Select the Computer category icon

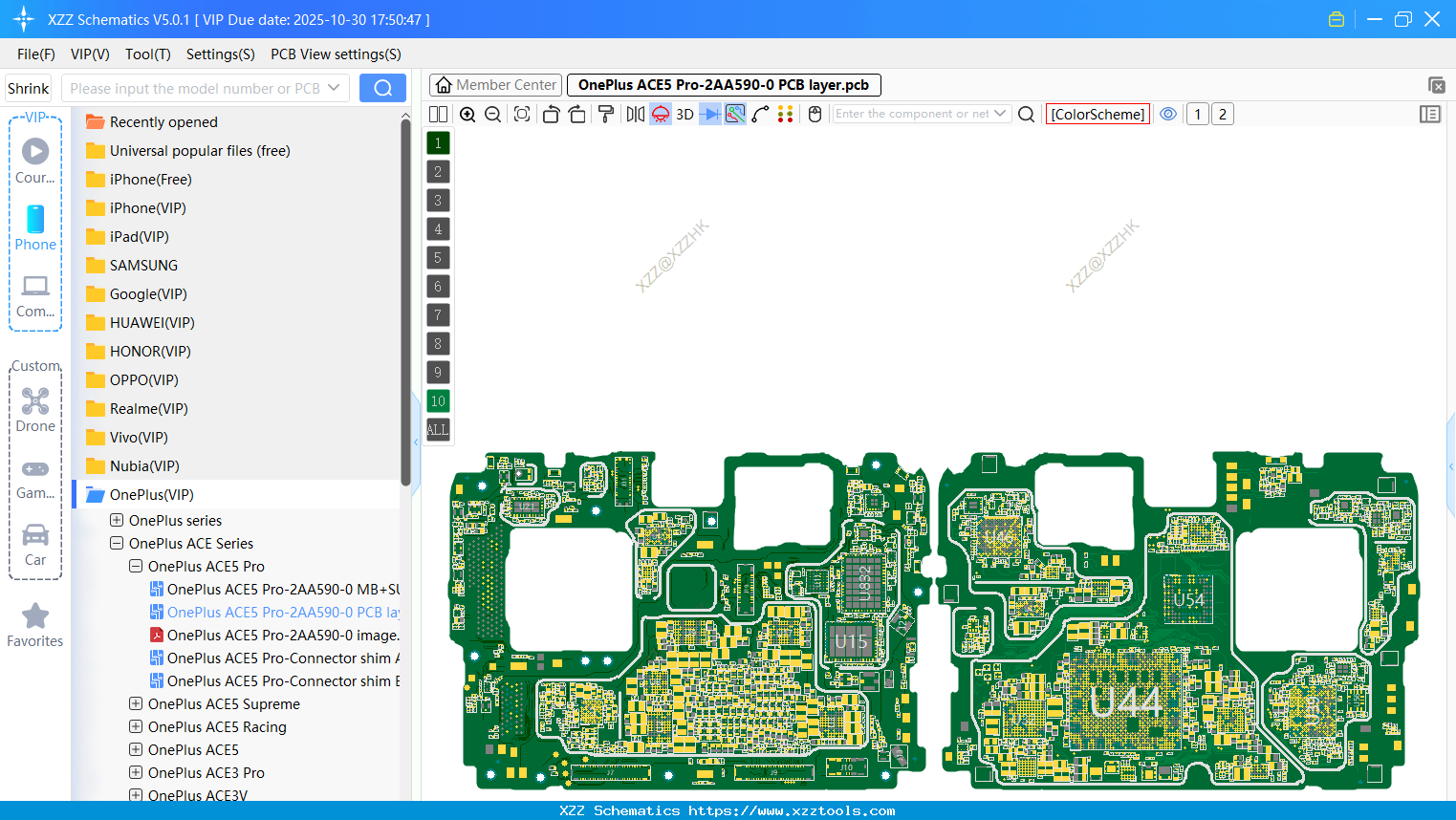pyautogui.click(x=35, y=295)
